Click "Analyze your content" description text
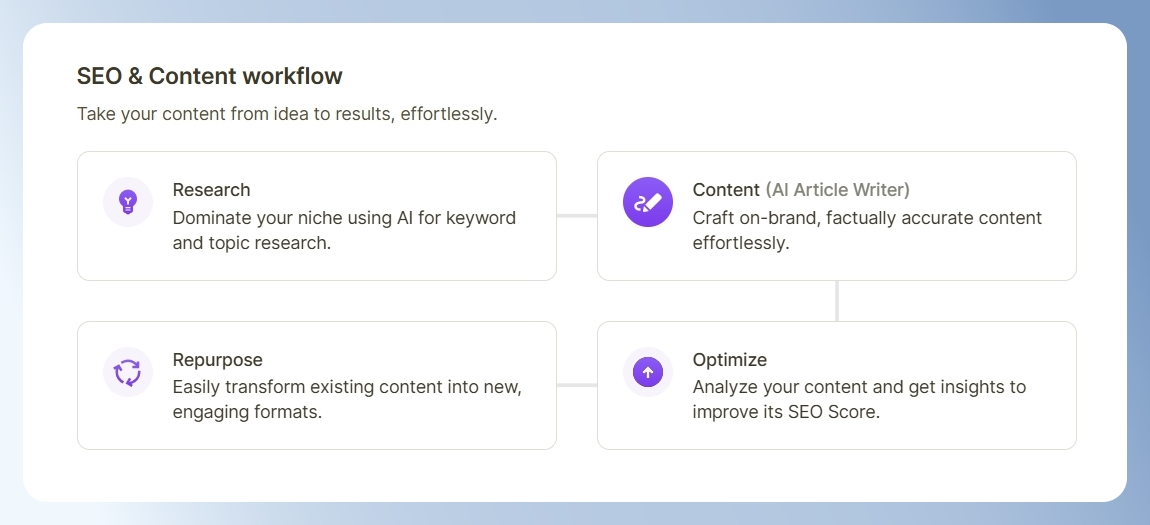Screen dimensions: 1150x525 point(859,400)
